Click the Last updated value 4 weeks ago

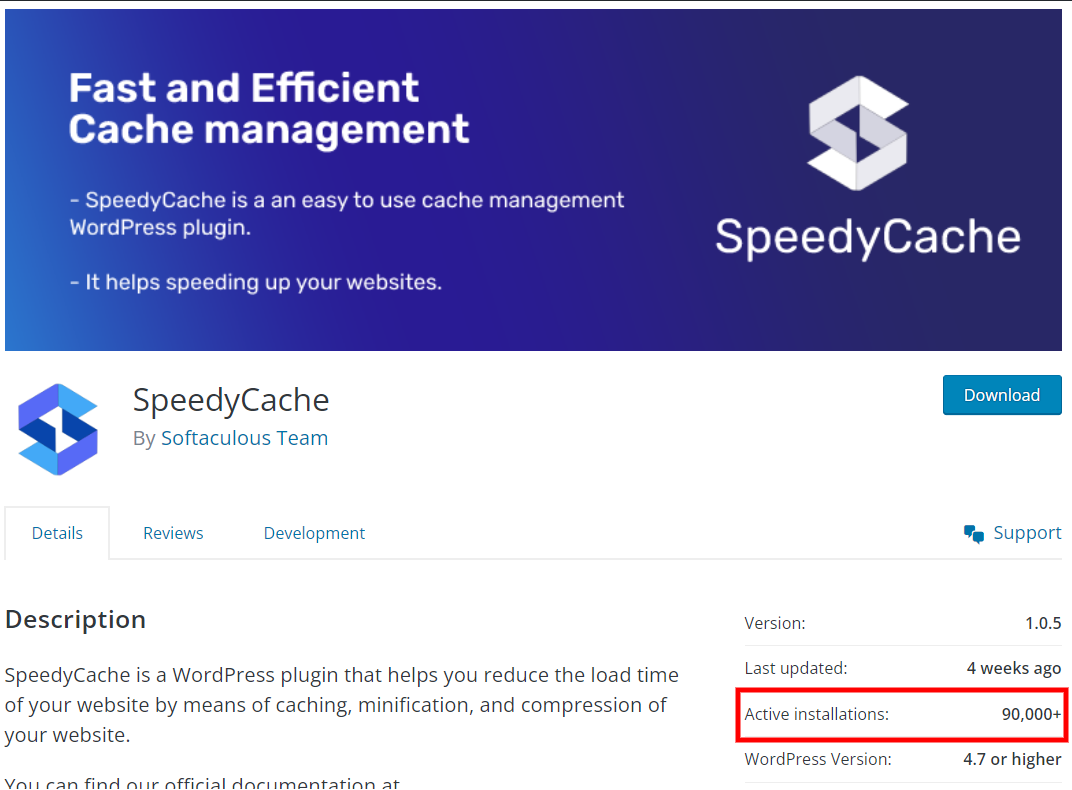pos(1013,668)
